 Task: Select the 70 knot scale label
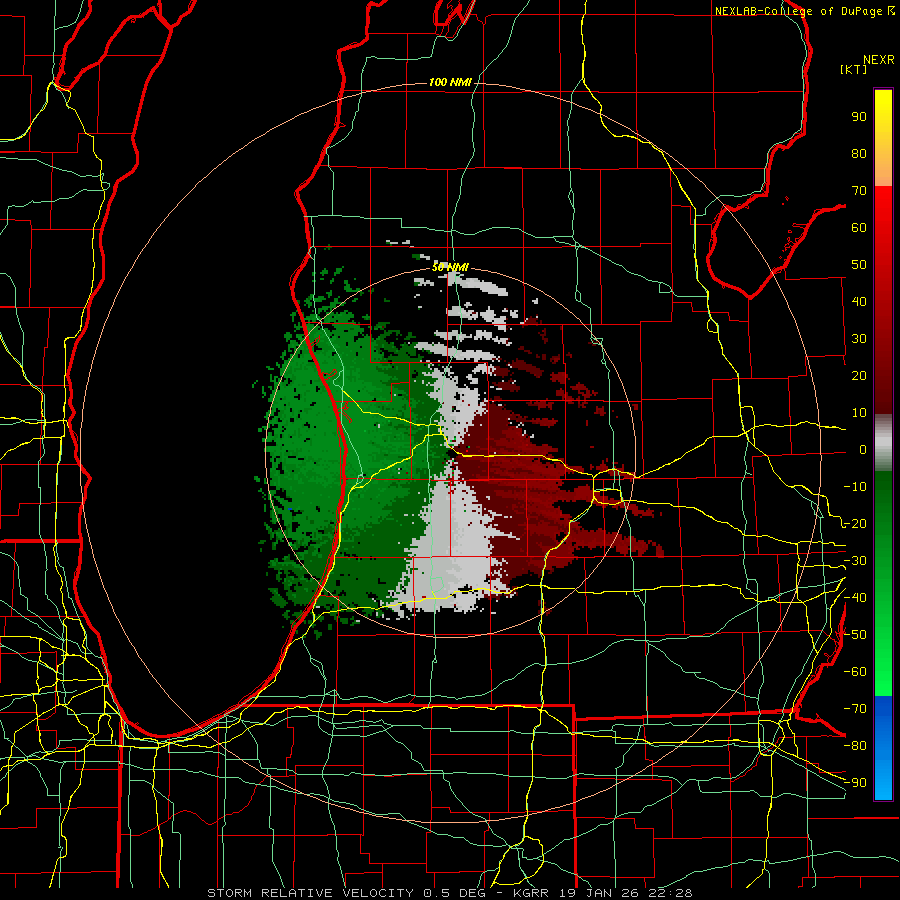(x=859, y=191)
